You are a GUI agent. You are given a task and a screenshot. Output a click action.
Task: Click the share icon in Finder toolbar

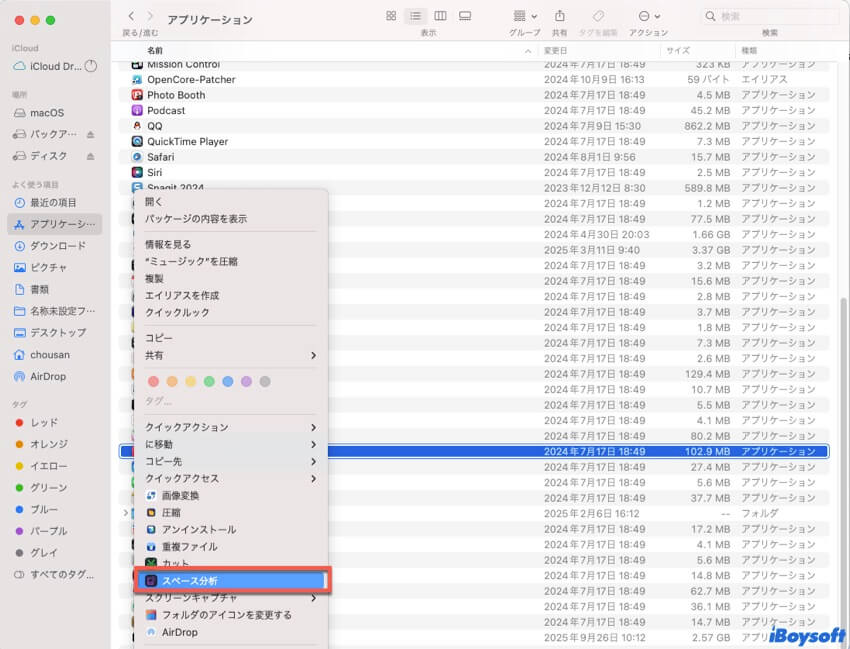[x=559, y=17]
